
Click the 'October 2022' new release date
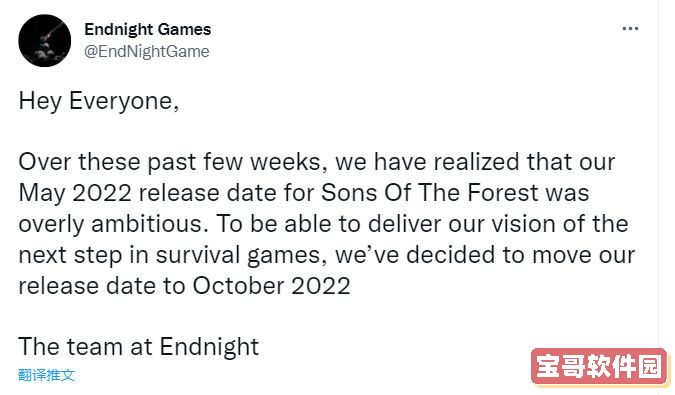[271, 286]
